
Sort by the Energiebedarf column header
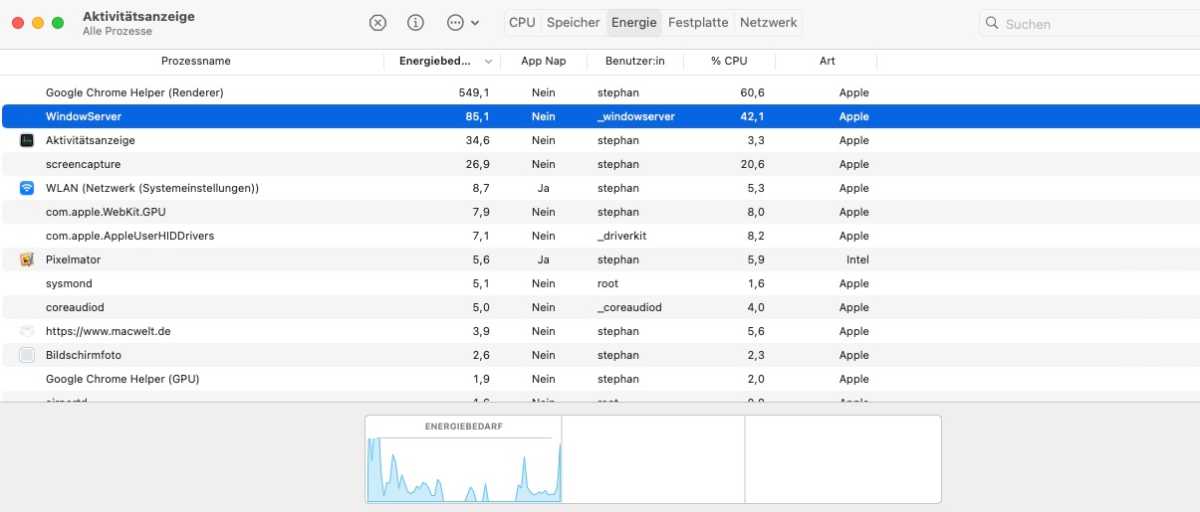(x=435, y=61)
